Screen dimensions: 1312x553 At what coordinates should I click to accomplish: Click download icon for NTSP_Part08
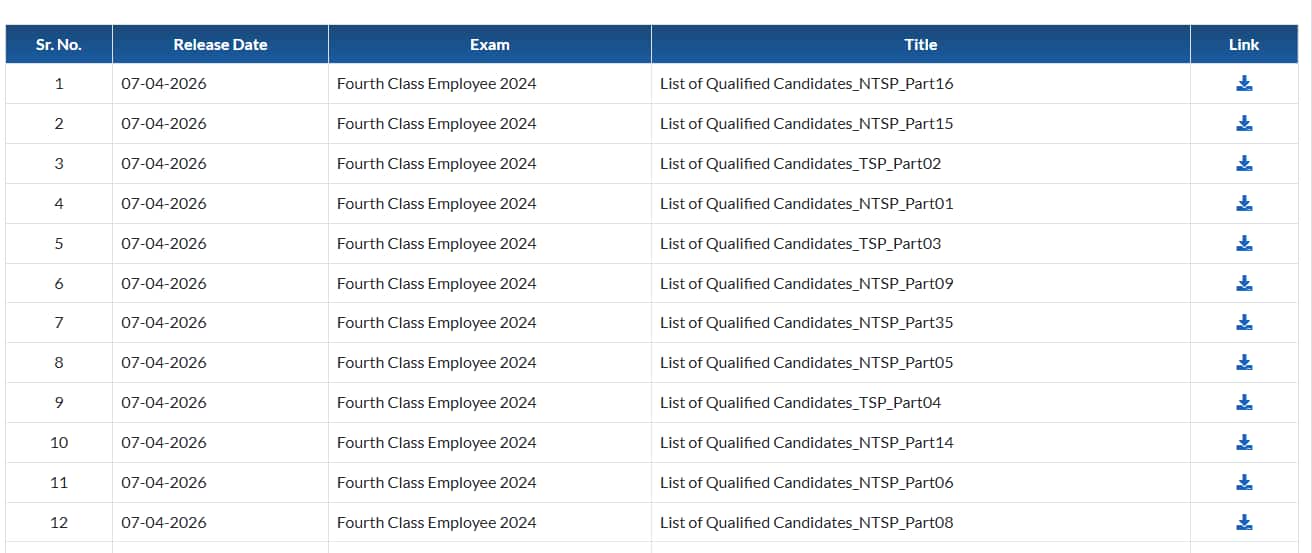[1244, 522]
